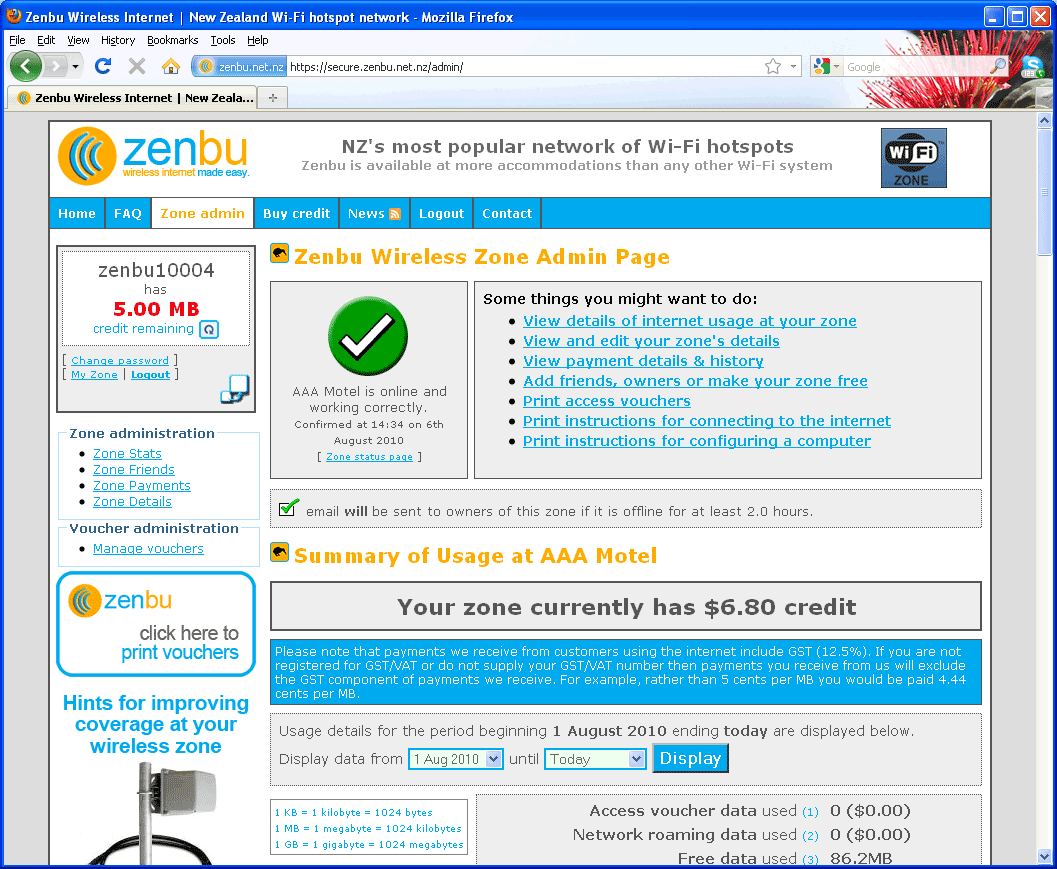Click the computers icon in account box
1057x869 pixels.
(x=235, y=389)
